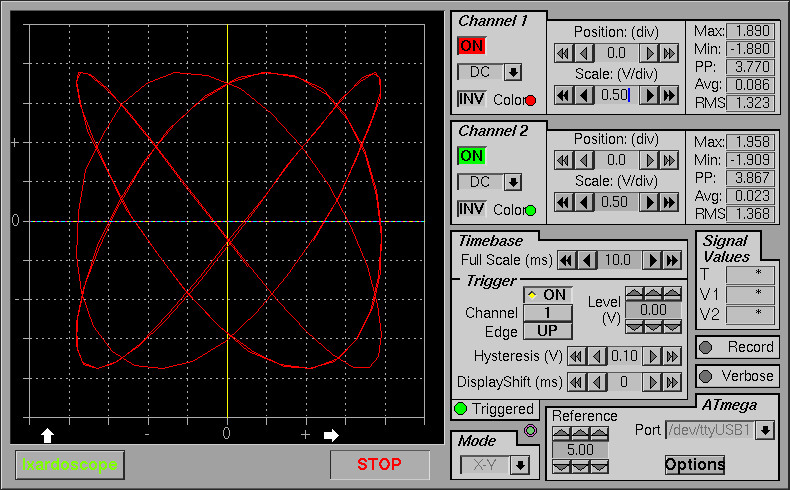Enable the Record toggle
Screen dimensions: 790x490
(x=737, y=347)
